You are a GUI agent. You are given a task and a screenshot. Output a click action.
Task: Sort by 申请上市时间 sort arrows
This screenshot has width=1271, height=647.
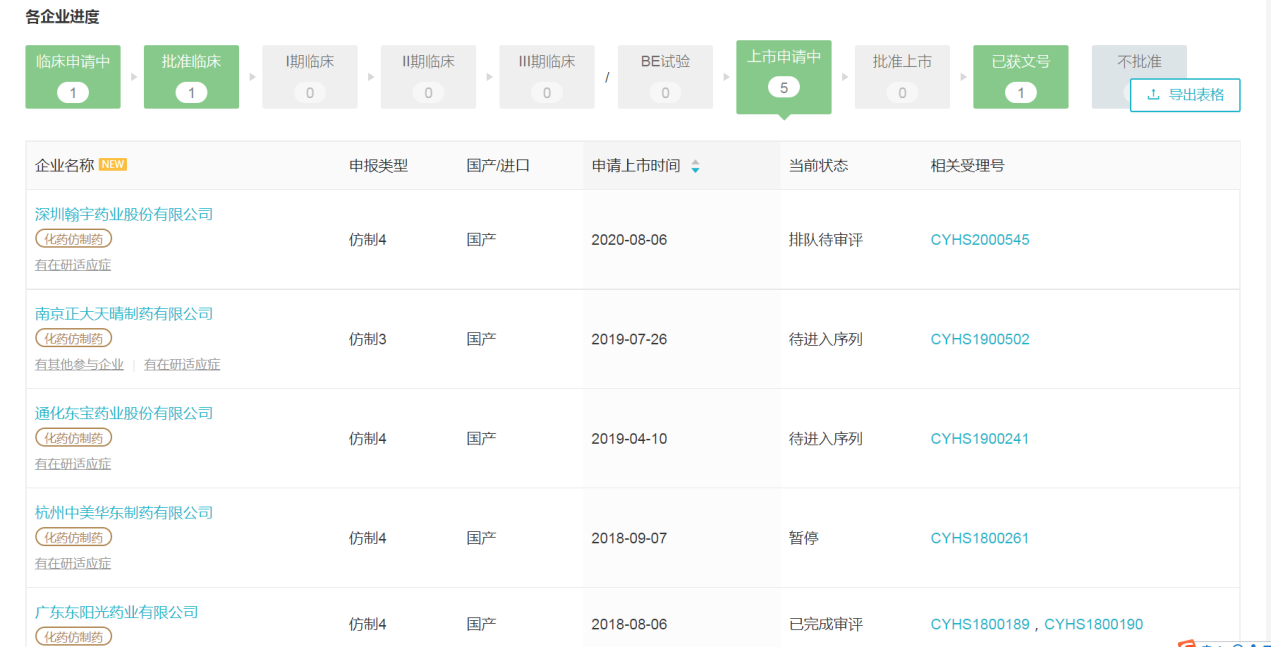click(695, 167)
